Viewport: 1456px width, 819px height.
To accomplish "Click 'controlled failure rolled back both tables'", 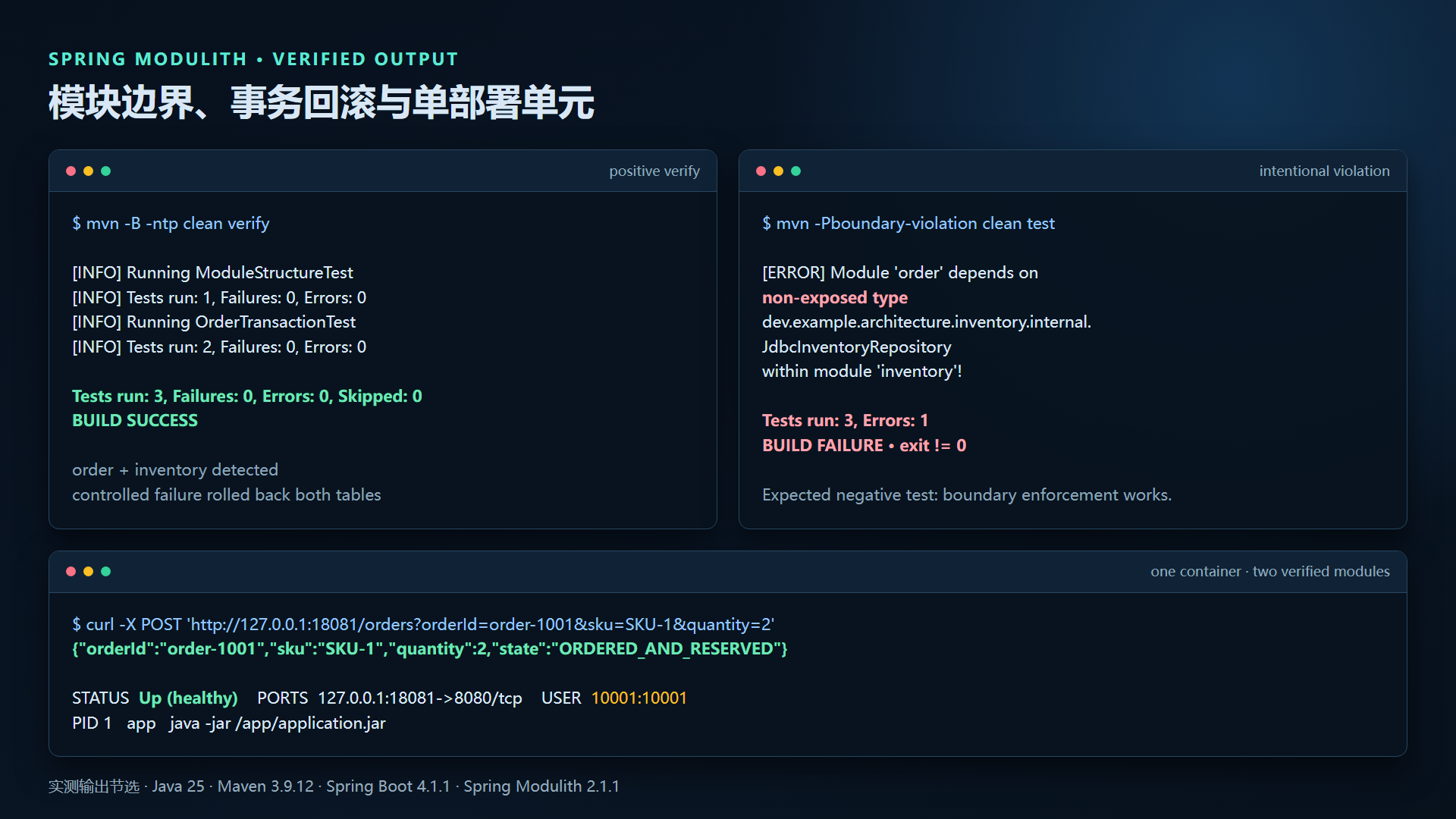I will (227, 495).
